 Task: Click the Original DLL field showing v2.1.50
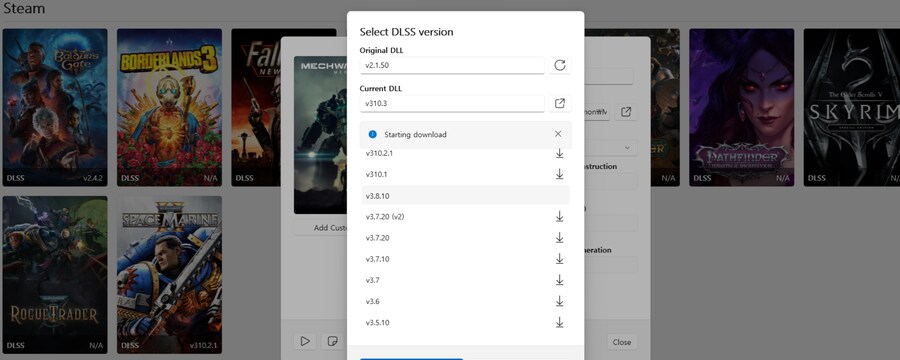[452, 65]
